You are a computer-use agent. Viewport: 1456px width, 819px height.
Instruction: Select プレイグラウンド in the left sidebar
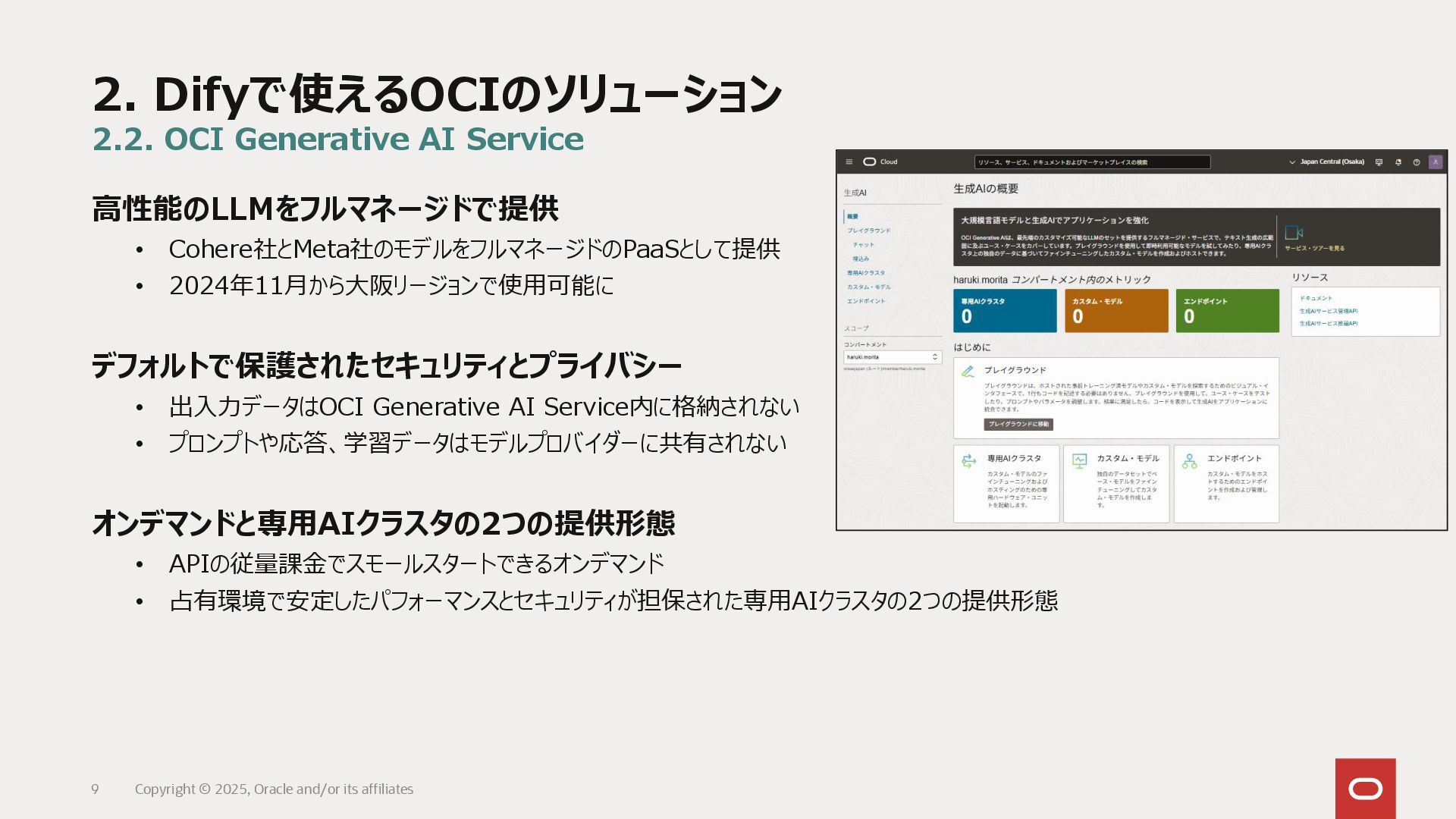869,231
